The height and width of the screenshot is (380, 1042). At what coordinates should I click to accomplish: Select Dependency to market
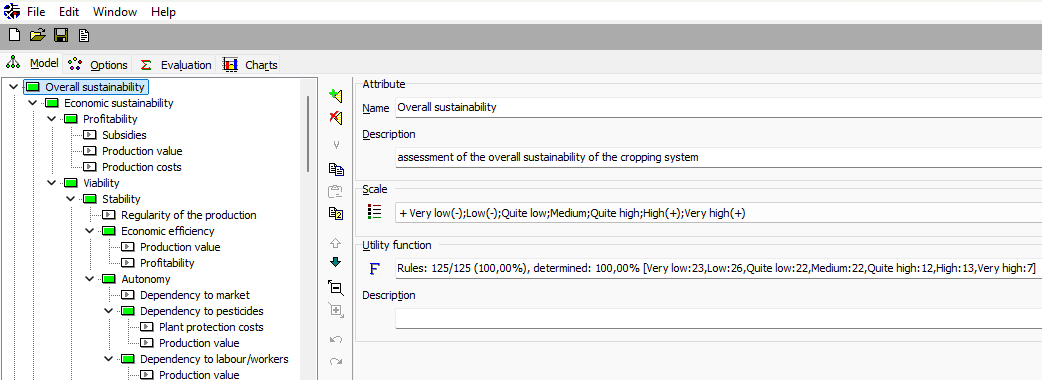point(195,295)
